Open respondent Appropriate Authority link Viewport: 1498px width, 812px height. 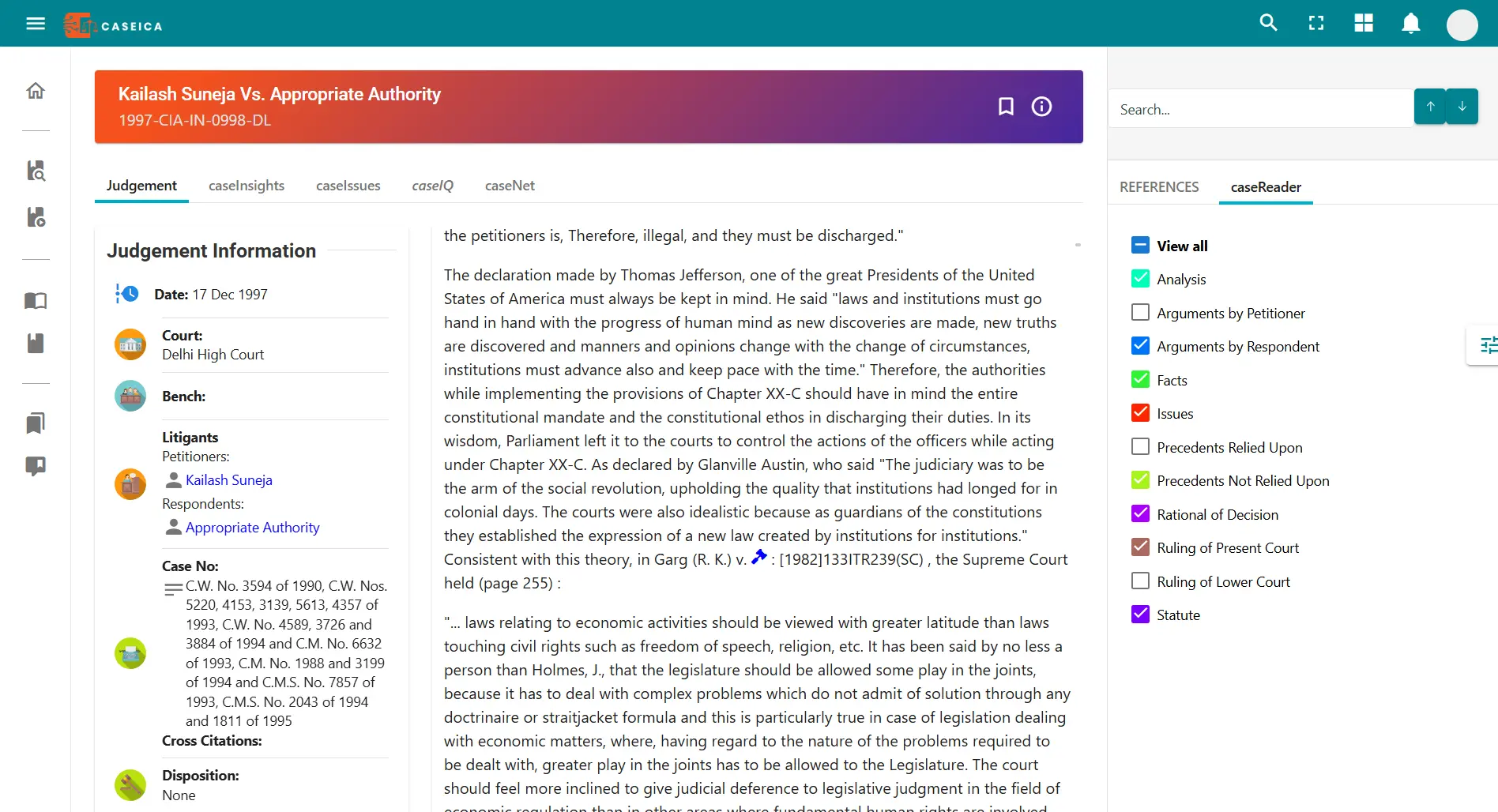click(x=252, y=527)
